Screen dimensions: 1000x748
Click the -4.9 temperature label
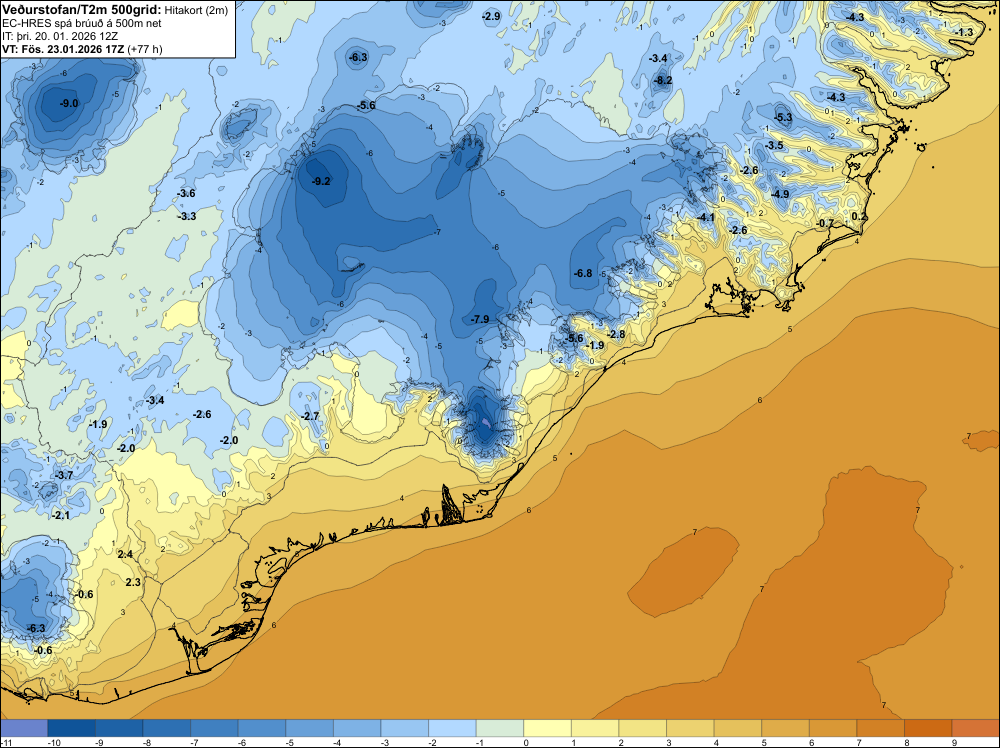(780, 194)
